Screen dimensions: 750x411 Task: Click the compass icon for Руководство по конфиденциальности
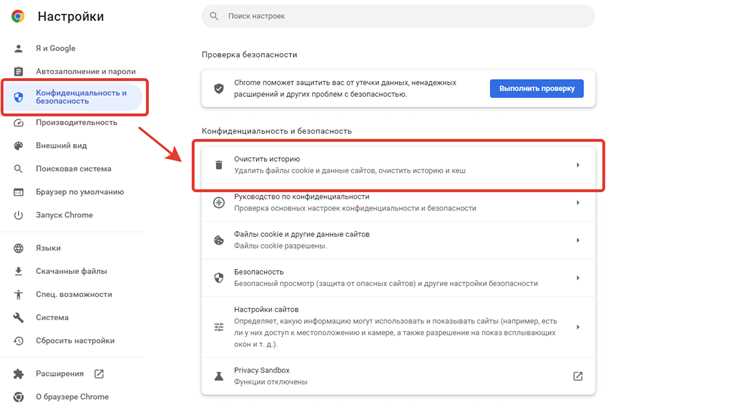tap(219, 202)
